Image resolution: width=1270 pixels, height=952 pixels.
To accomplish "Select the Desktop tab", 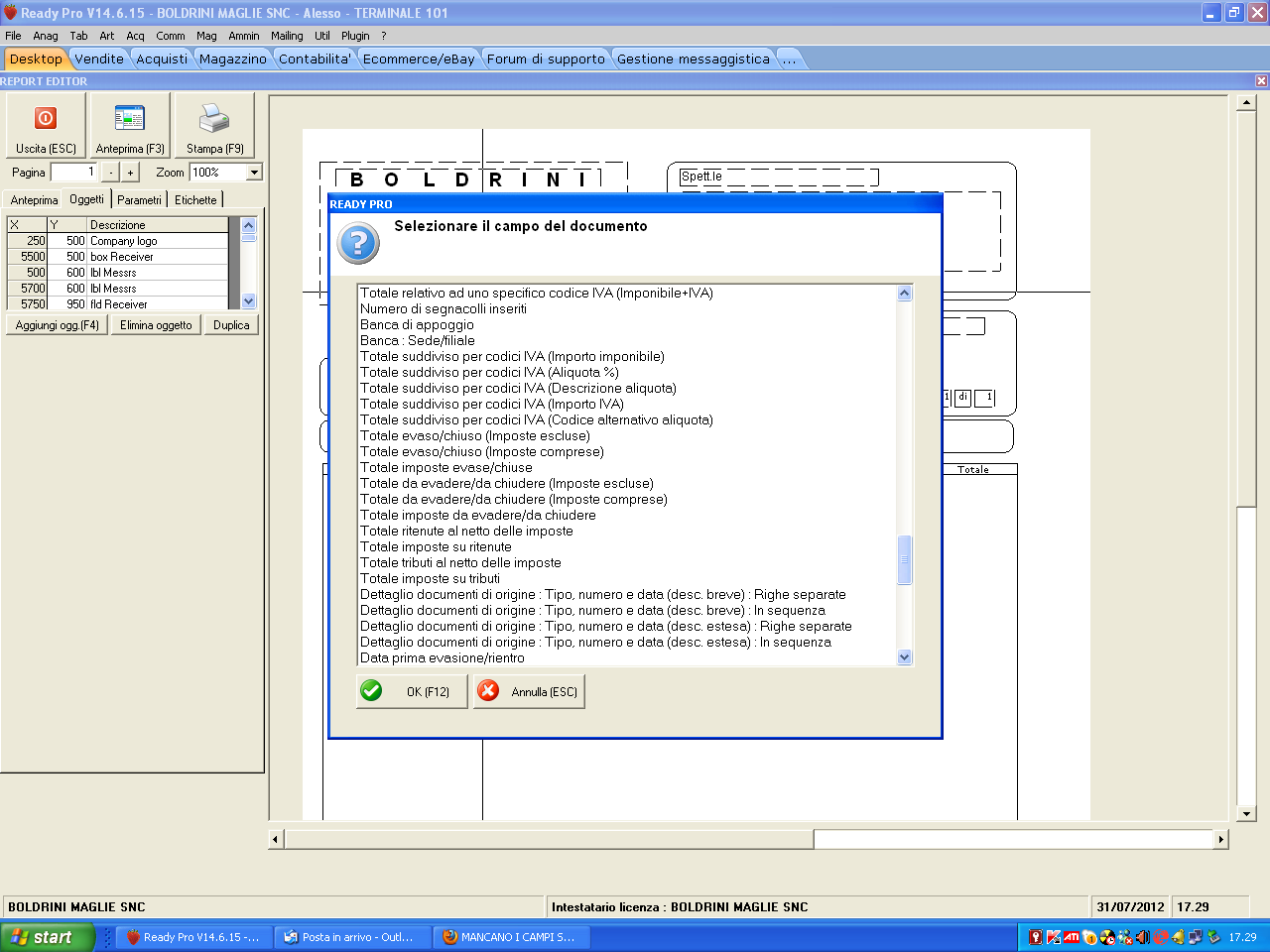I will (36, 59).
